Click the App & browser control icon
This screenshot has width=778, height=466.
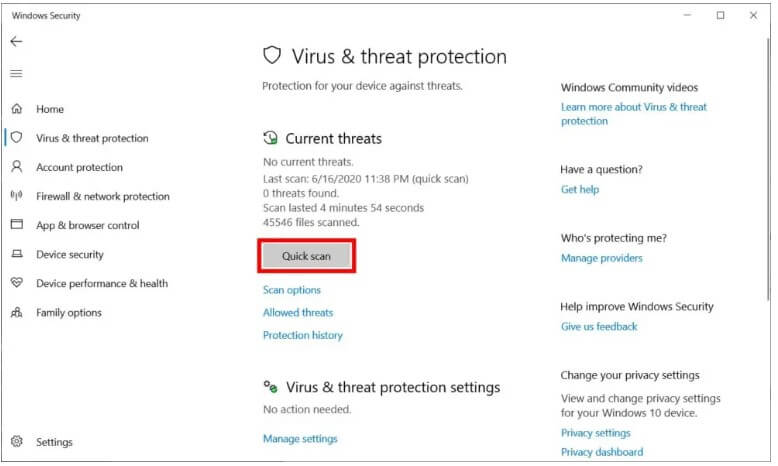click(x=17, y=225)
